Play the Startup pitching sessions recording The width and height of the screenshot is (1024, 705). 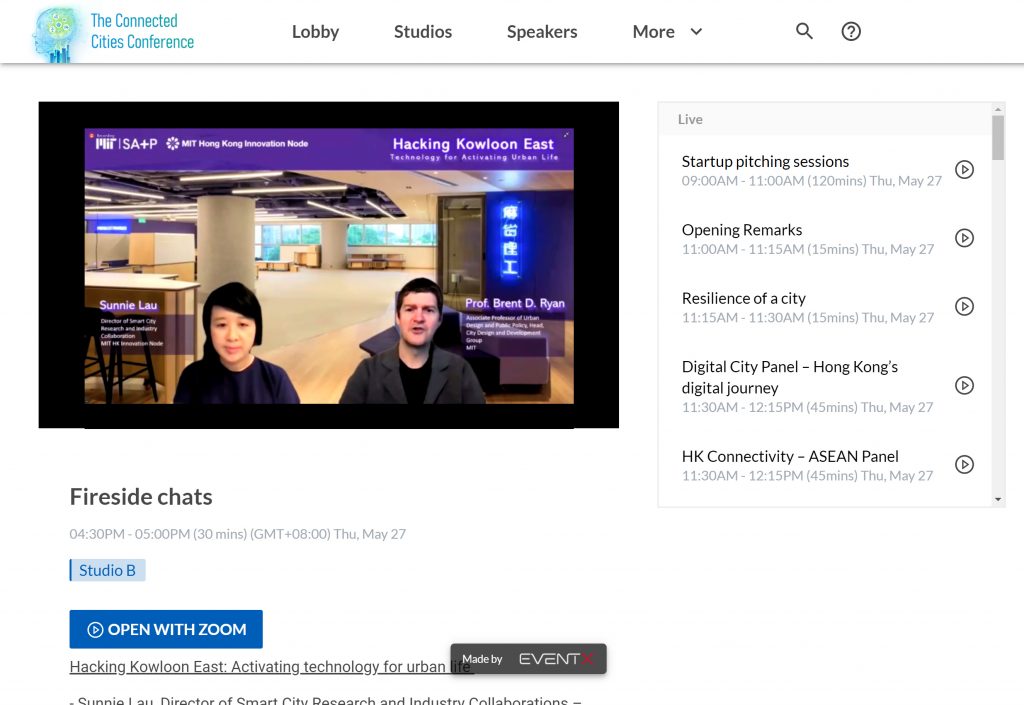[x=964, y=170]
